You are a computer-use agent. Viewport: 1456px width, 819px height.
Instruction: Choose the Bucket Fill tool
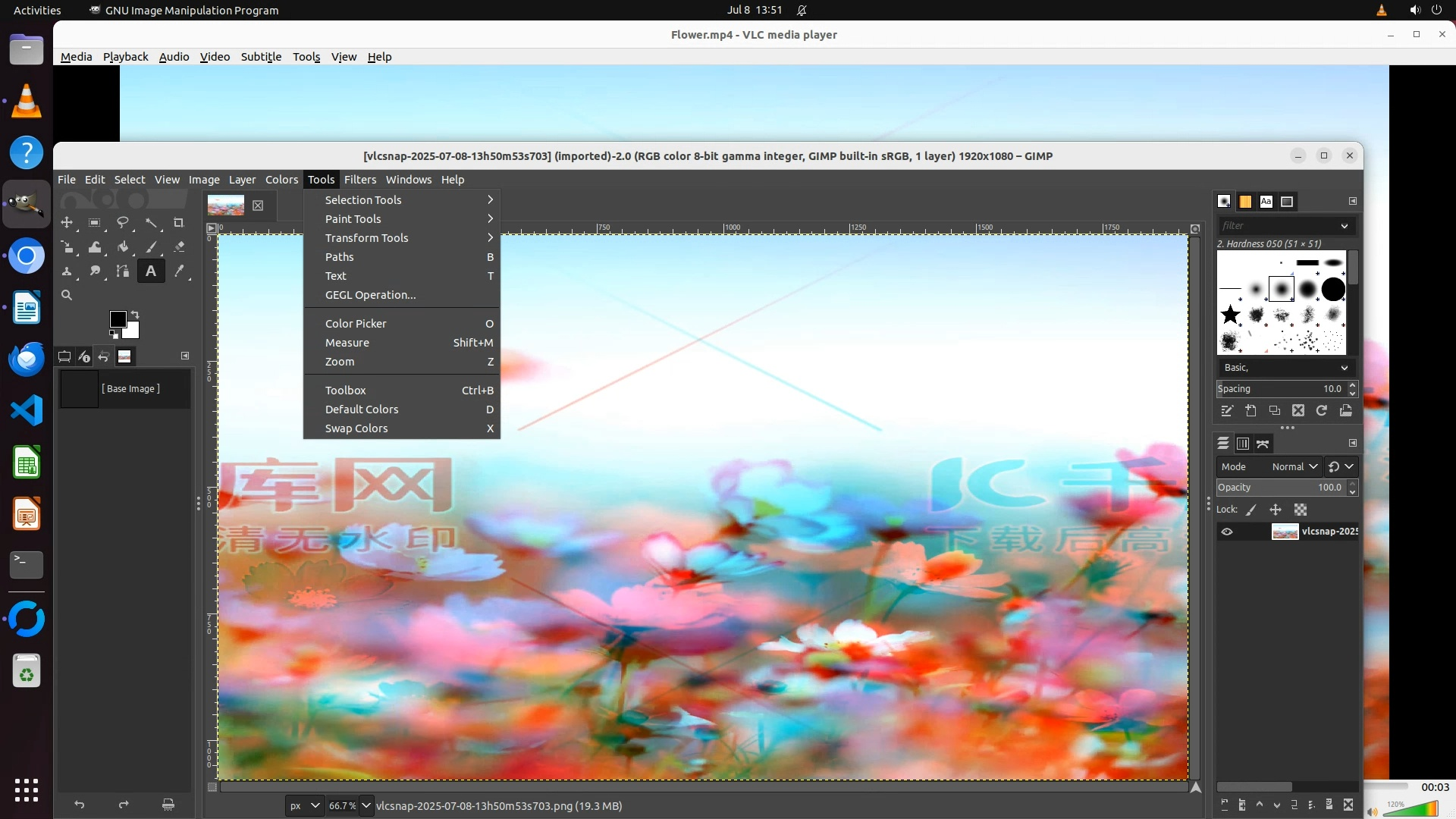coord(123,247)
